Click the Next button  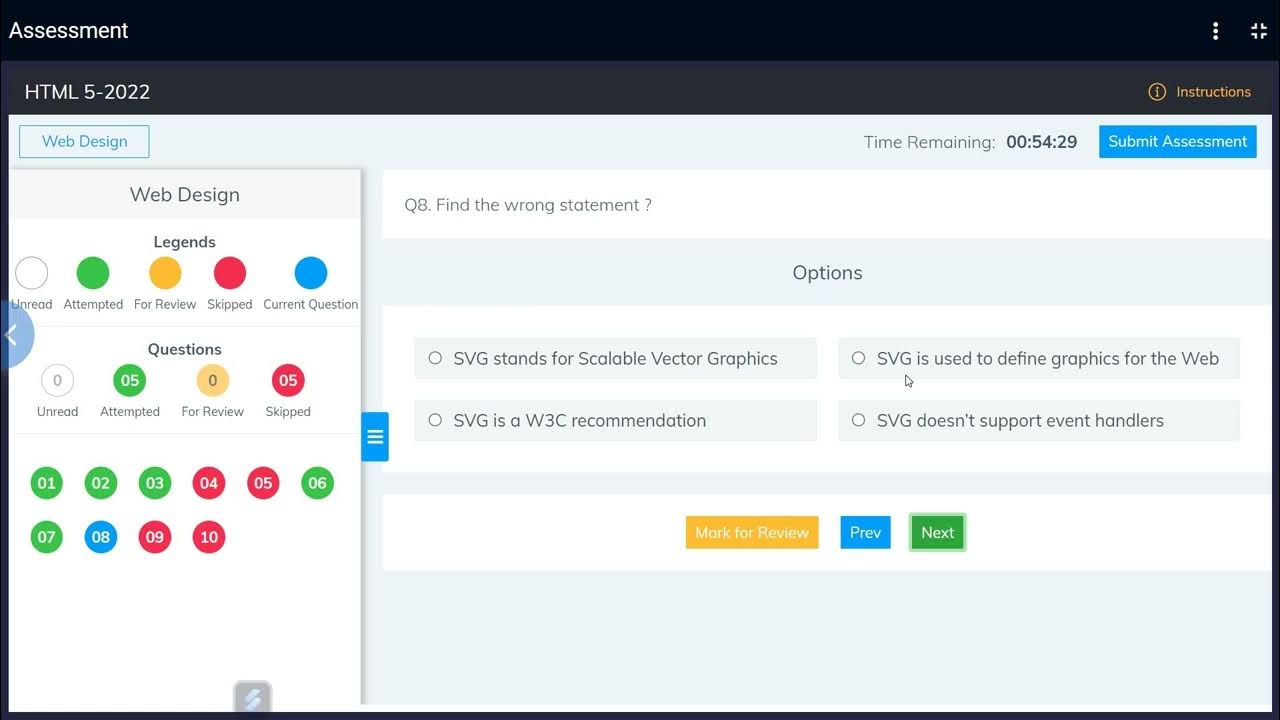tap(937, 532)
